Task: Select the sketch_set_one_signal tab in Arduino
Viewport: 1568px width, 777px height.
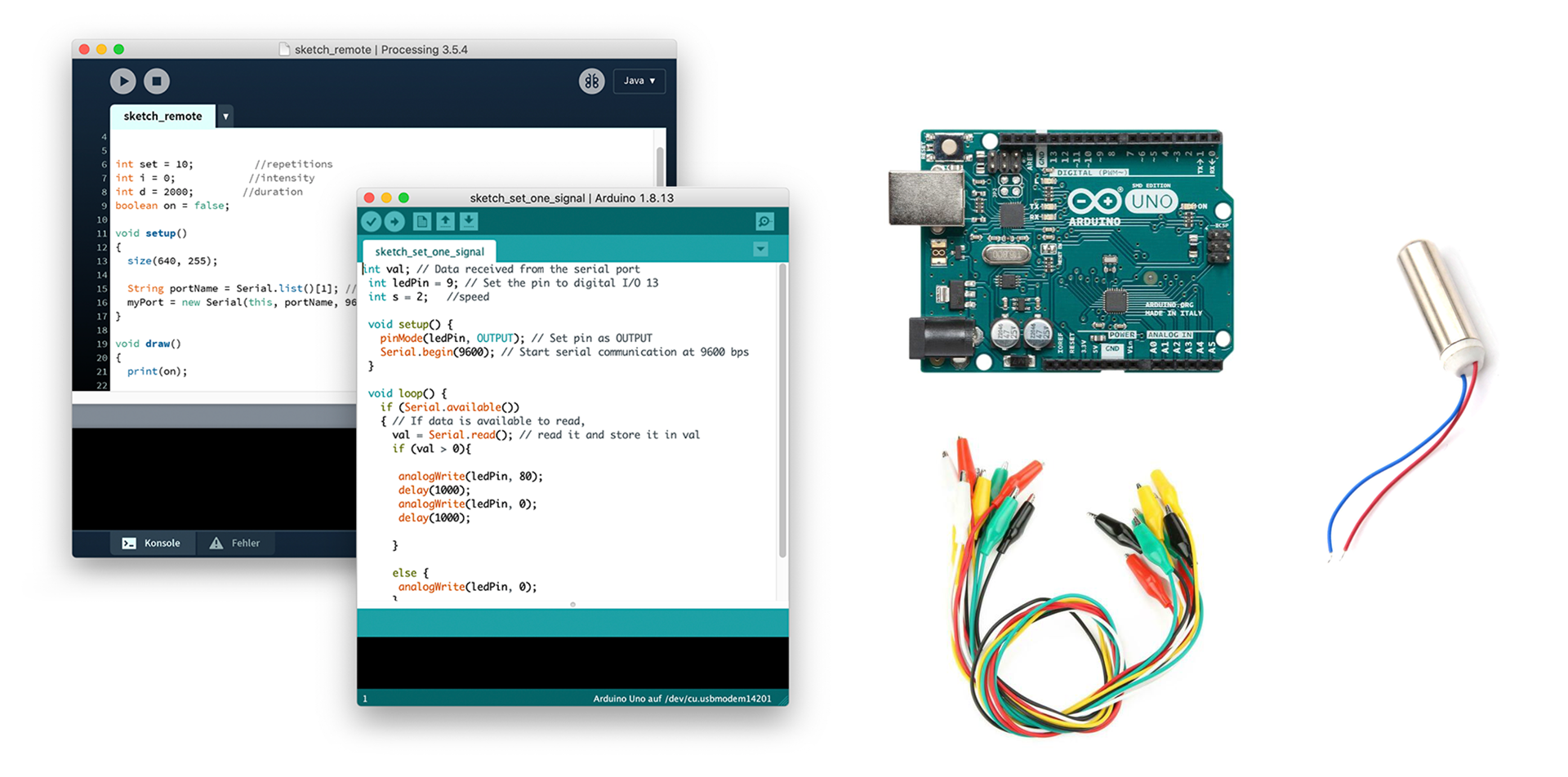Action: tap(430, 251)
